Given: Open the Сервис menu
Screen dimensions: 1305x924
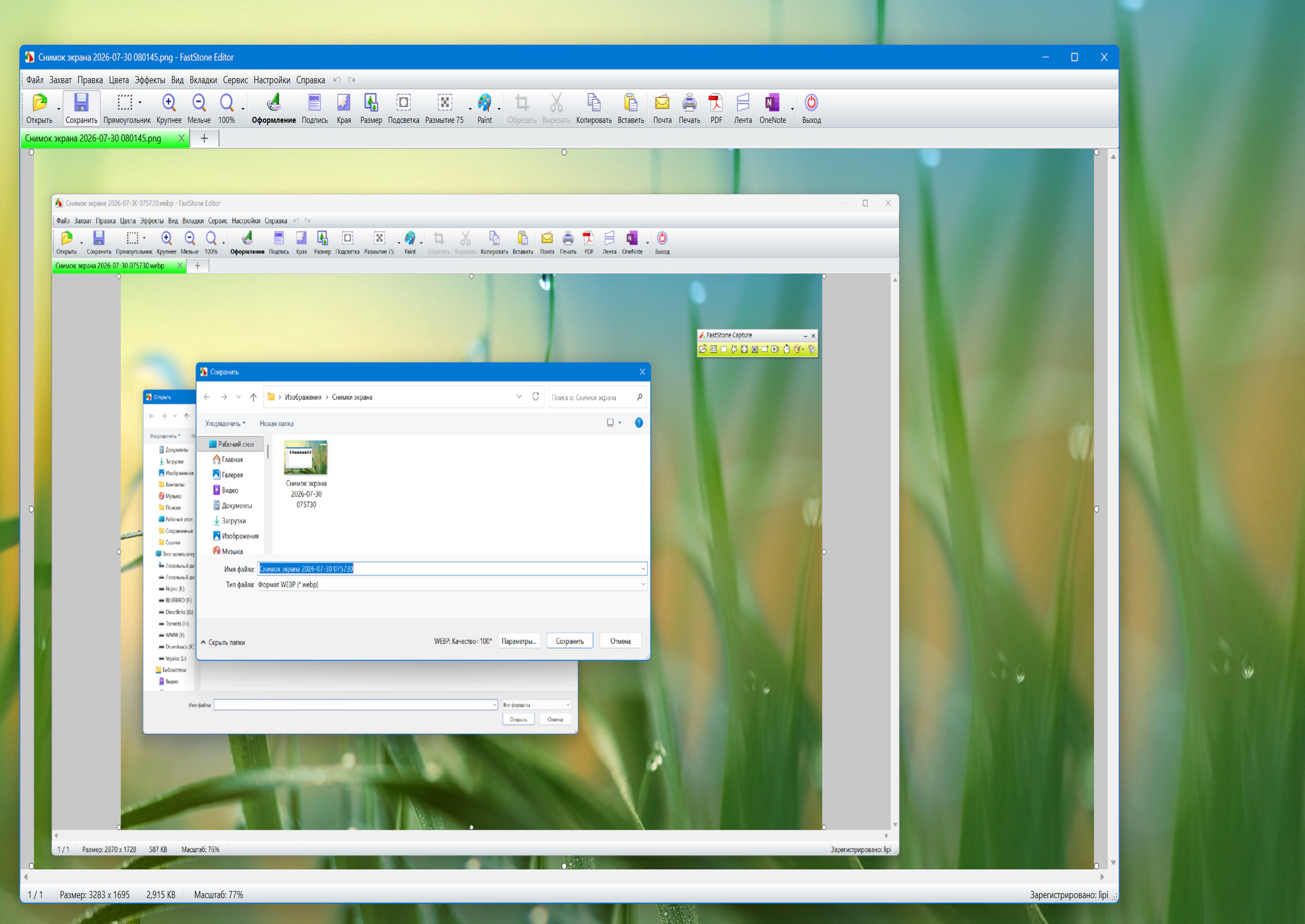Looking at the screenshot, I should (235, 80).
